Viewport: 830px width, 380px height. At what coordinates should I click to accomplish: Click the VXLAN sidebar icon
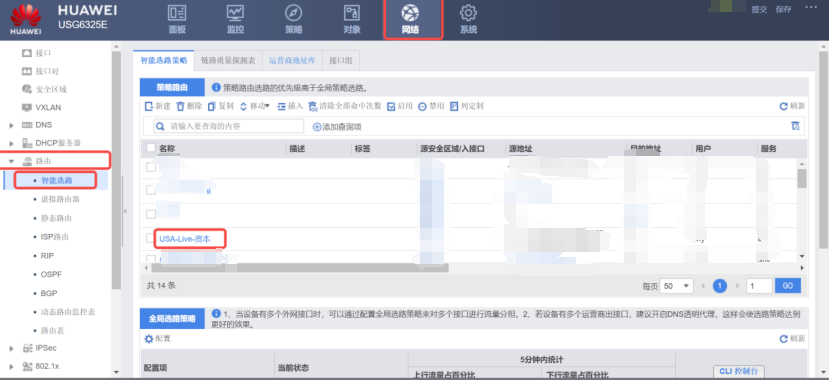point(26,107)
